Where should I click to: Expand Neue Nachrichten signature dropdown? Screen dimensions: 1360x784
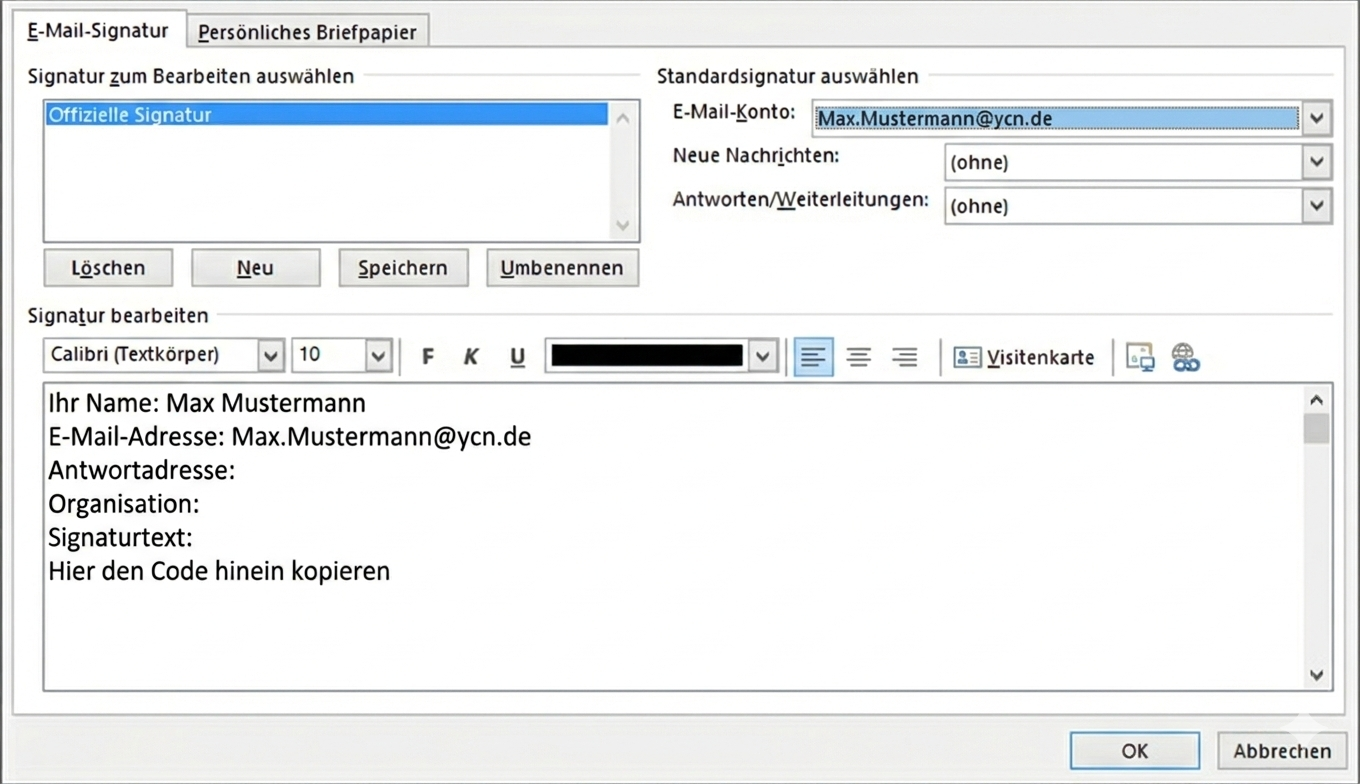tap(1316, 162)
